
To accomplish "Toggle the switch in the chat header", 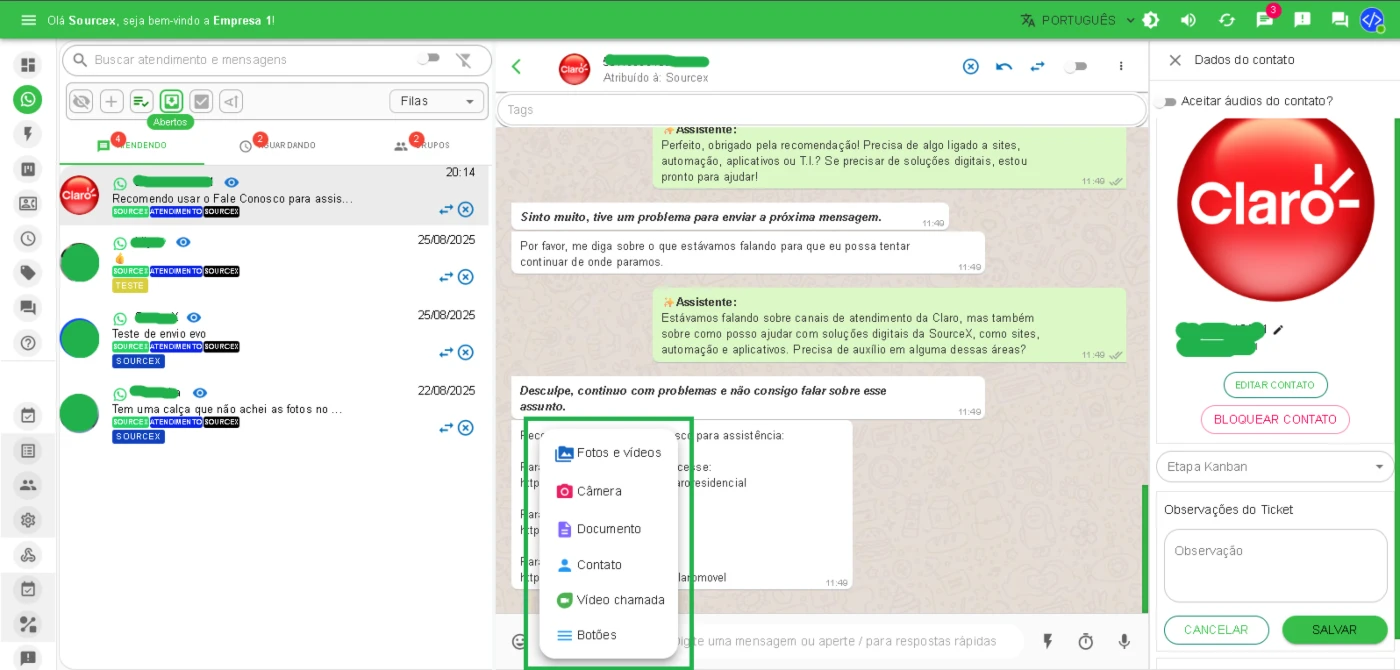I will (1076, 67).
